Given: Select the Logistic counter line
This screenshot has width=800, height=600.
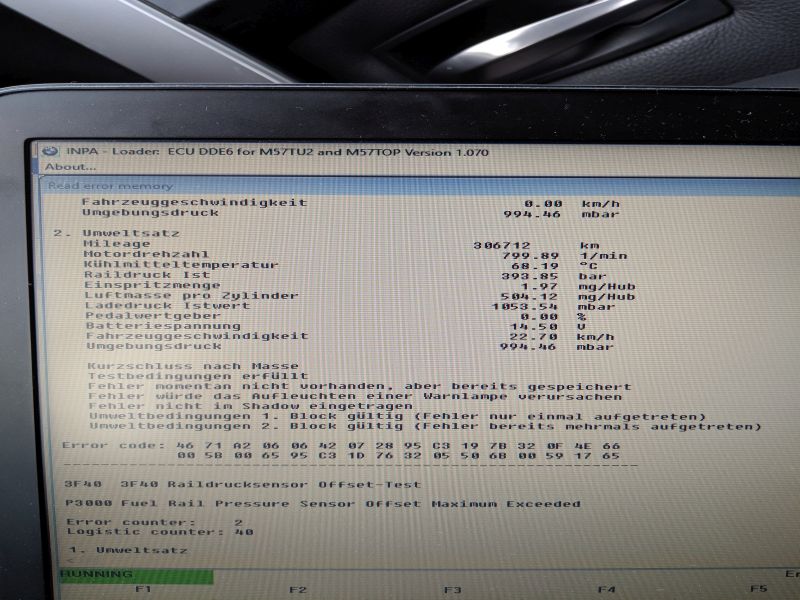Looking at the screenshot, I should pos(160,532).
